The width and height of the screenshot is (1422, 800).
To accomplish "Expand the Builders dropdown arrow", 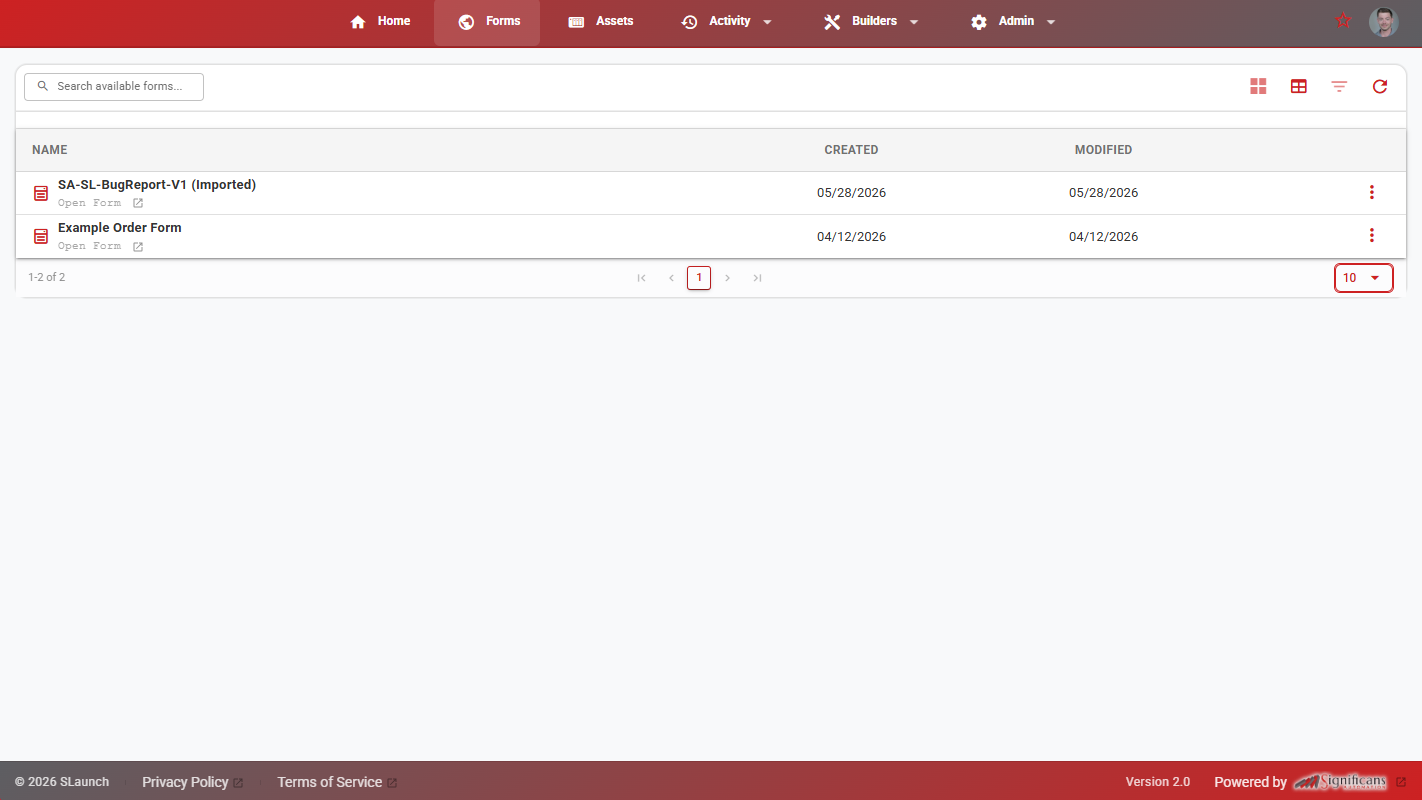I will click(x=914, y=22).
